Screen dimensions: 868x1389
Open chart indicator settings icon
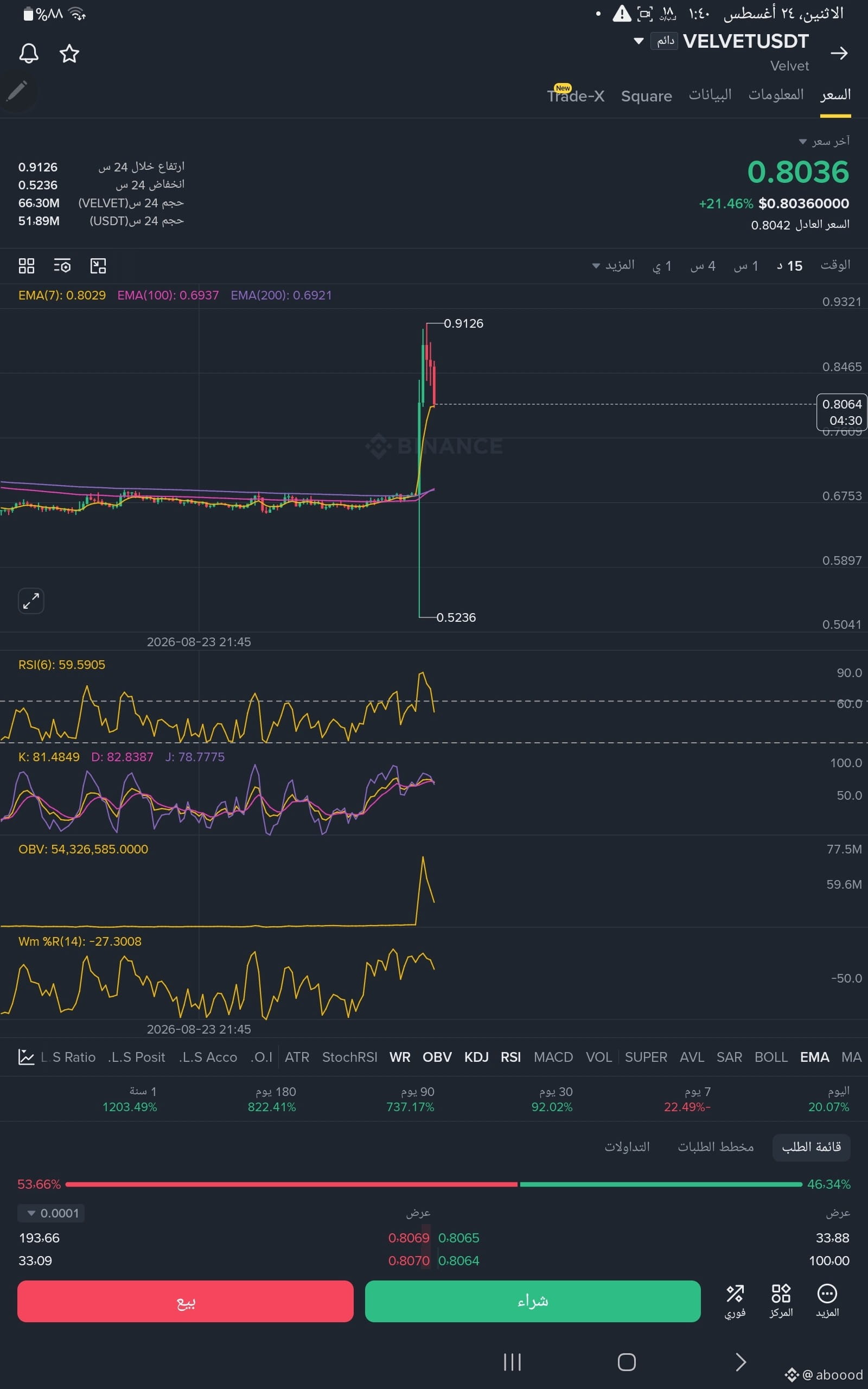coord(62,266)
